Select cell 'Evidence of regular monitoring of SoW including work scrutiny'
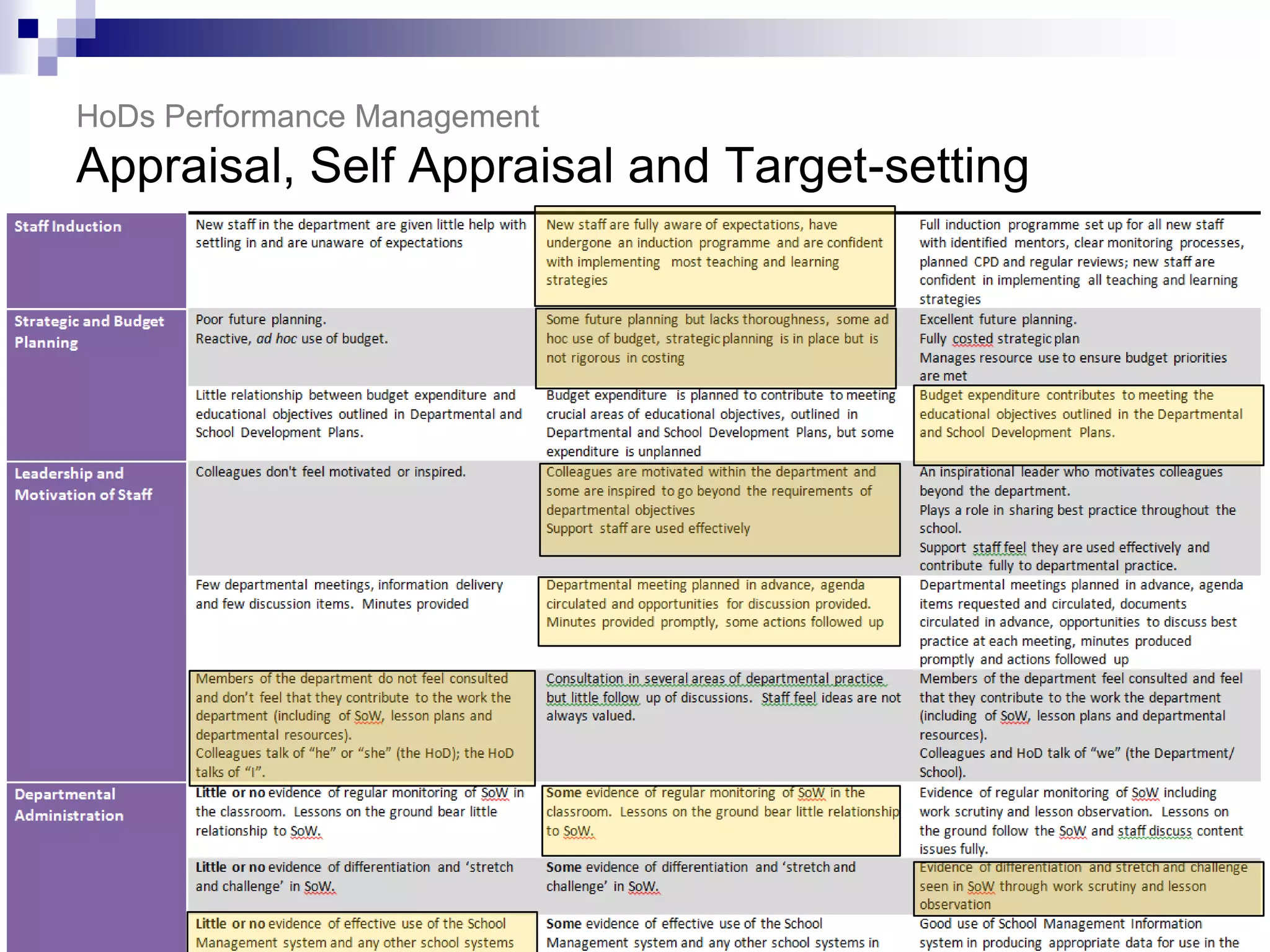Screen dimensions: 1270x952 point(1086,820)
